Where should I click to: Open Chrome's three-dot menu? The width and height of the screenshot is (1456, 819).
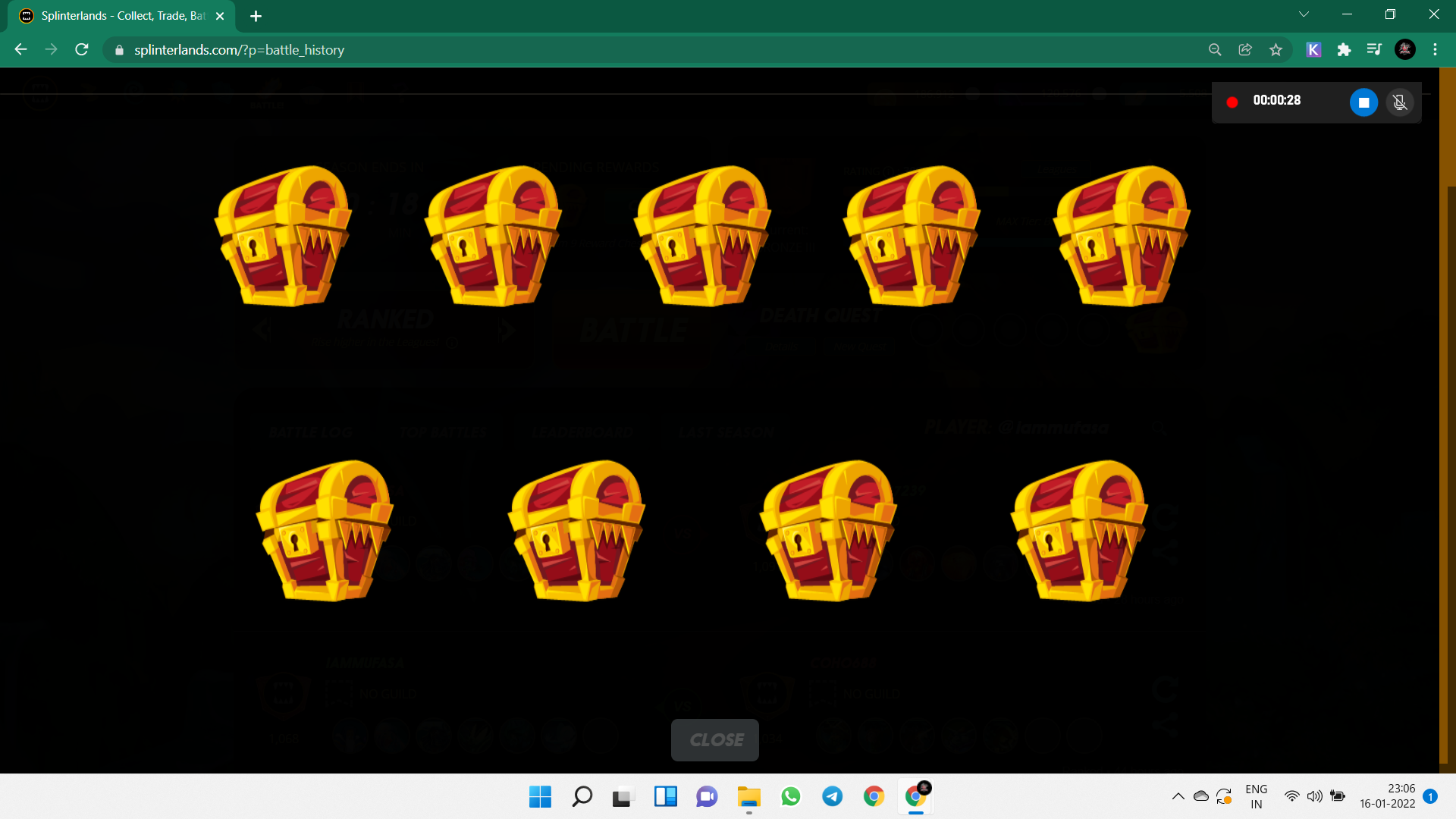tap(1435, 49)
